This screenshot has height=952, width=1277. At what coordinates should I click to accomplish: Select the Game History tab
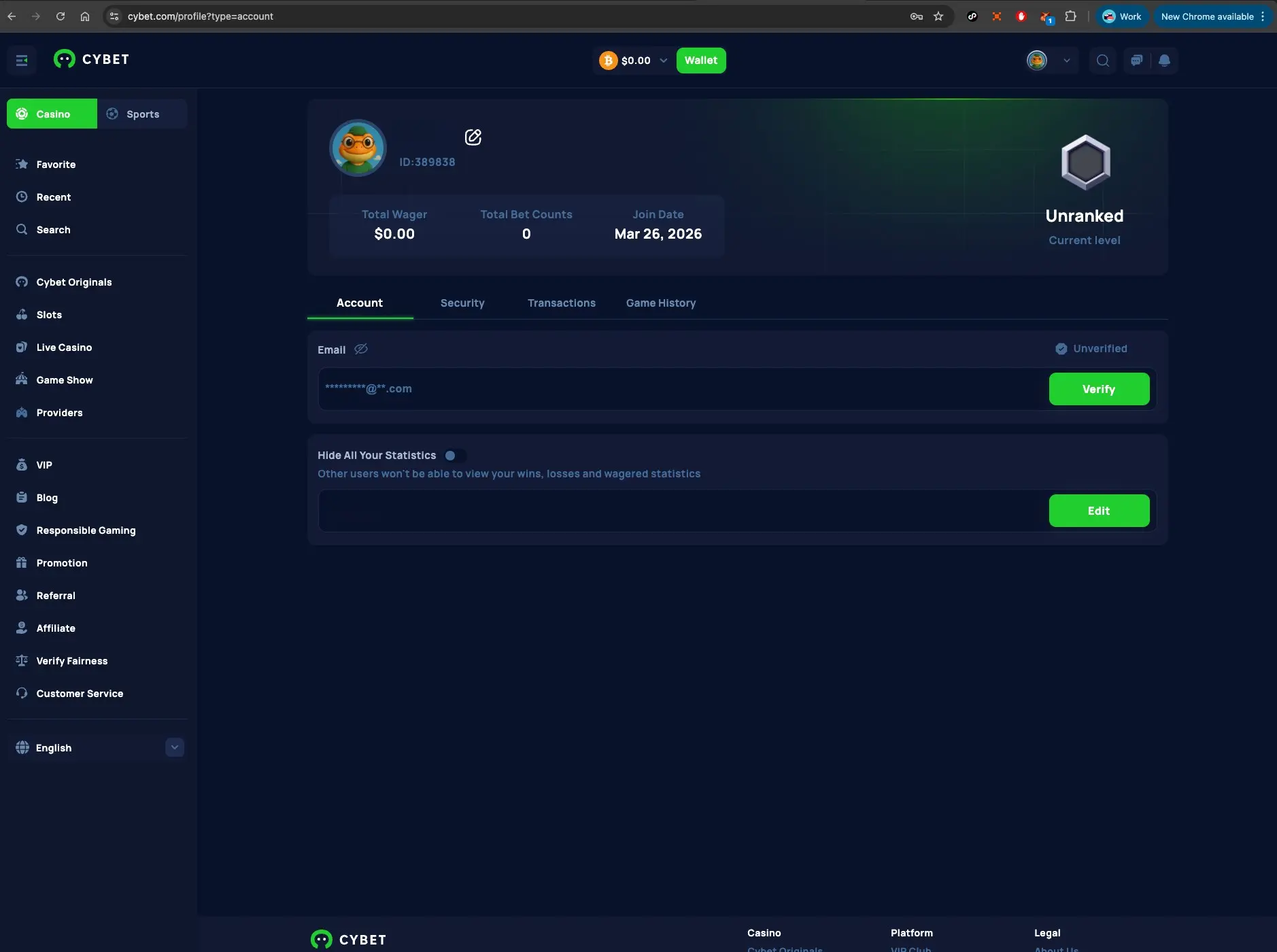tap(661, 303)
